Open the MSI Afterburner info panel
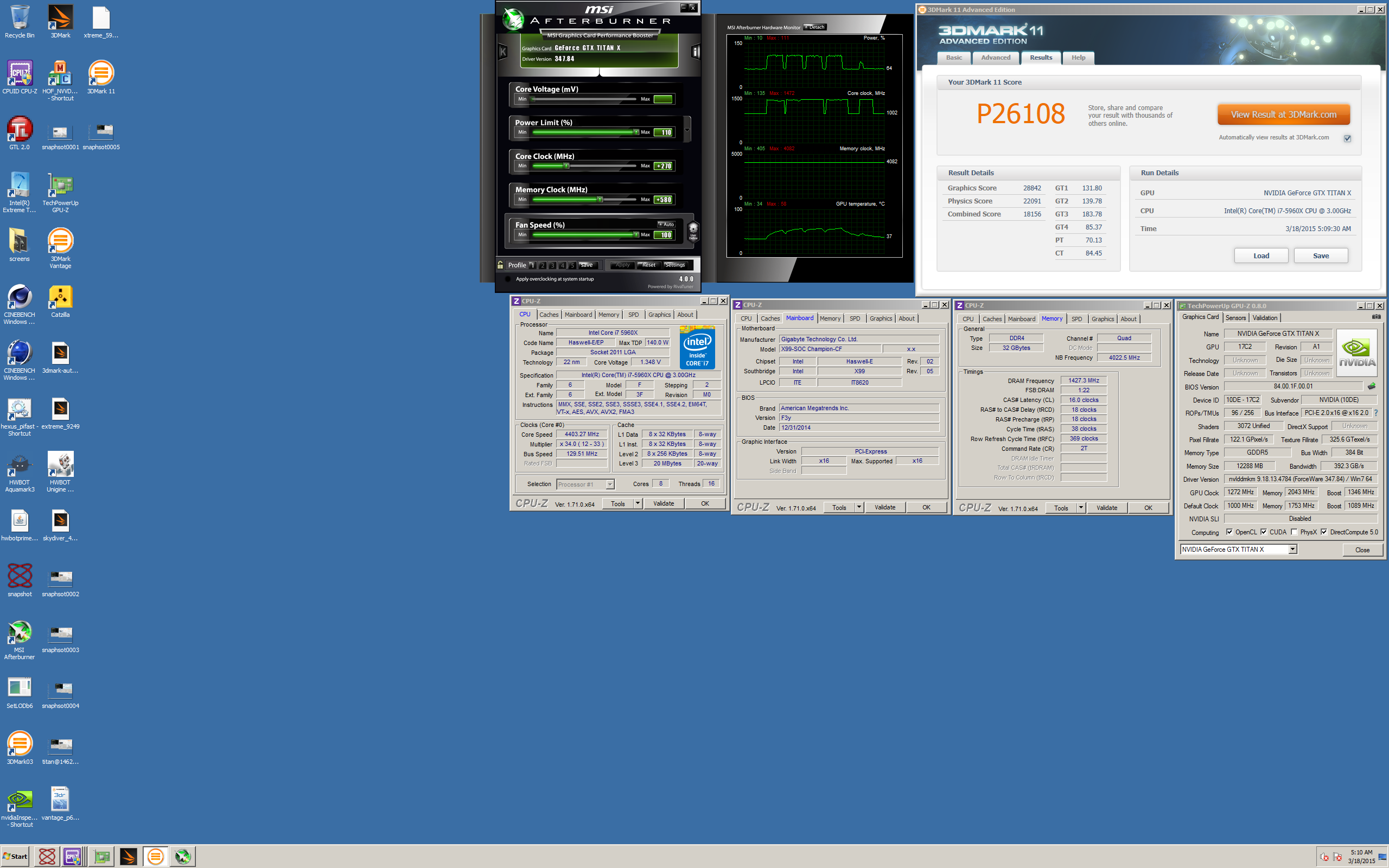The width and height of the screenshot is (1389, 868). point(695,52)
